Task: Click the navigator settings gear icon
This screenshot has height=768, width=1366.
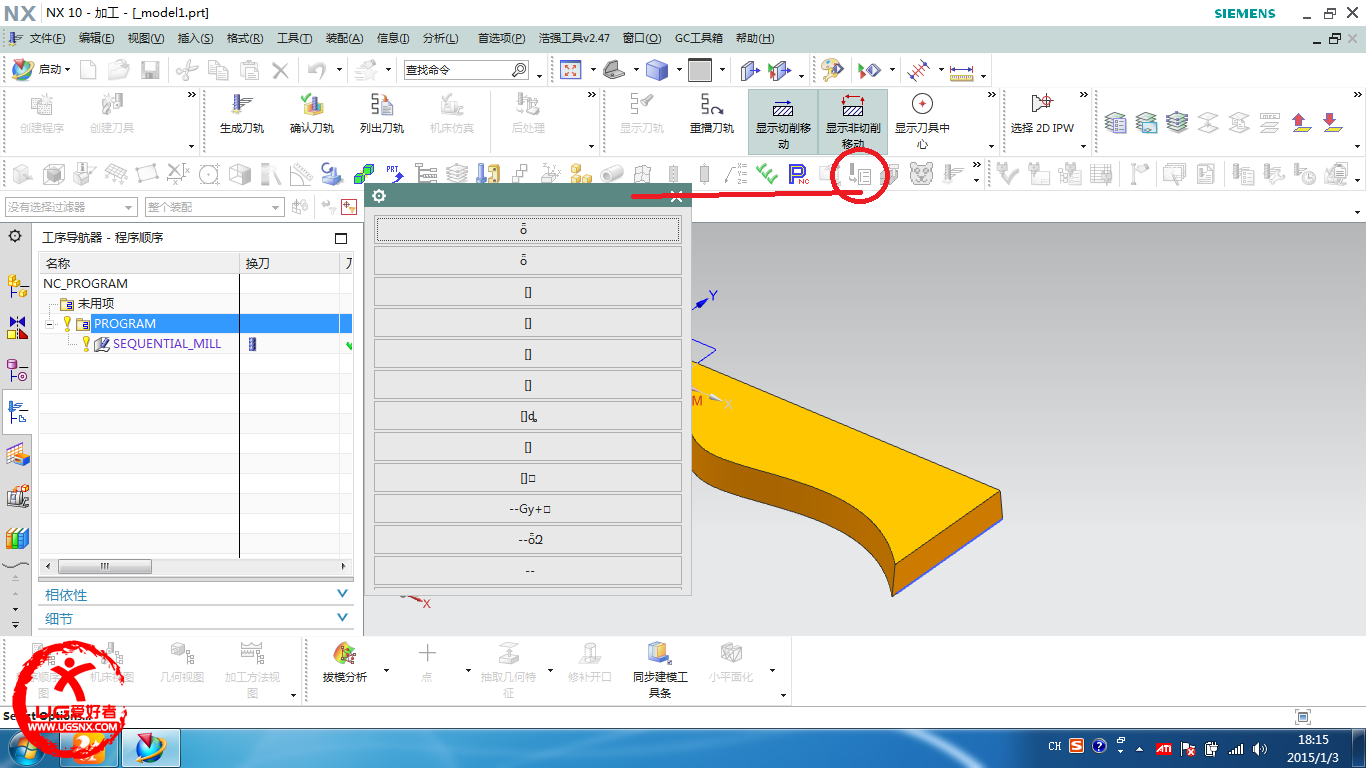Action: [x=15, y=237]
